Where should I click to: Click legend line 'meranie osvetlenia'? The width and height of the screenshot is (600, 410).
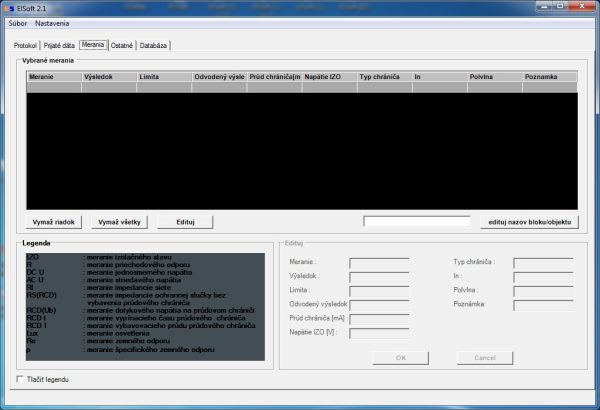118,333
